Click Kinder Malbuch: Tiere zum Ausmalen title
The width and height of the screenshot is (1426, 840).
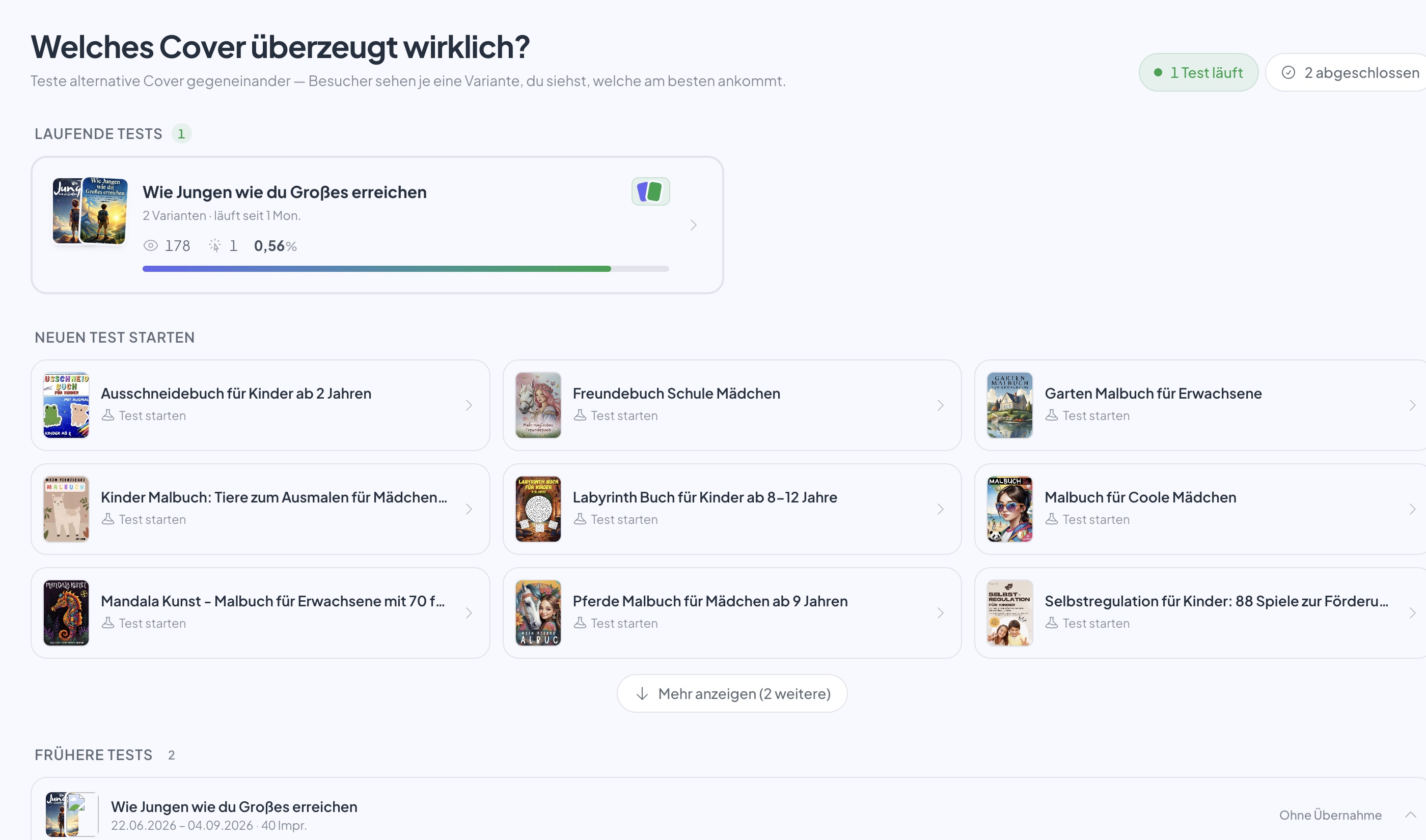[274, 497]
